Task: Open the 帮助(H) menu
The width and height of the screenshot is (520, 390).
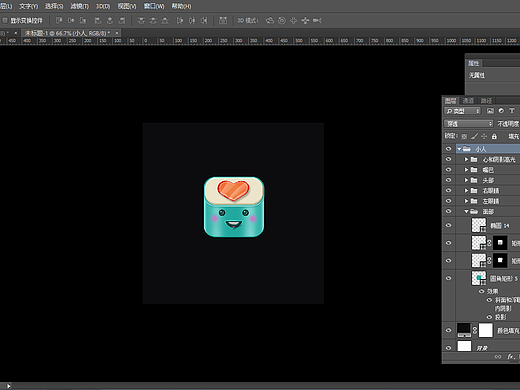Action: (181, 6)
